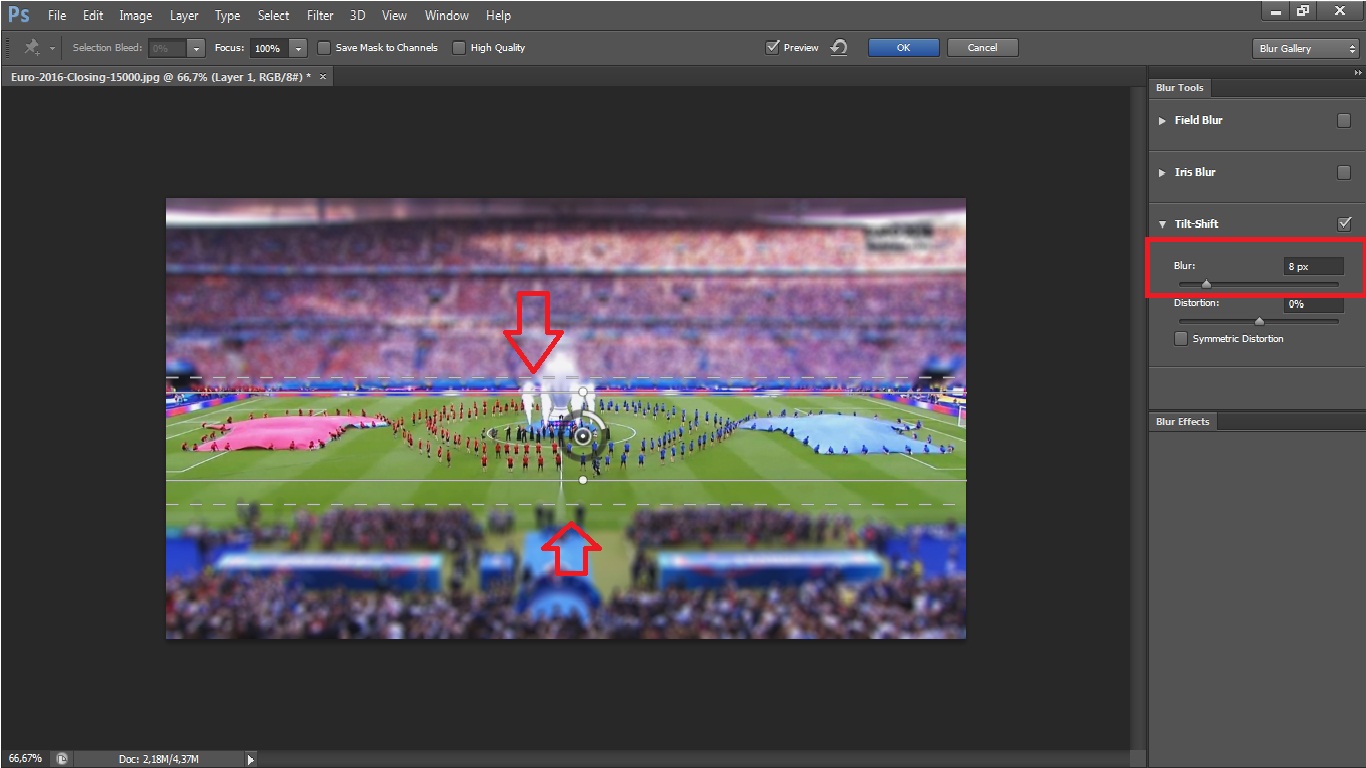Click the center blur pin on the image
This screenshot has width=1366, height=768.
tap(584, 436)
